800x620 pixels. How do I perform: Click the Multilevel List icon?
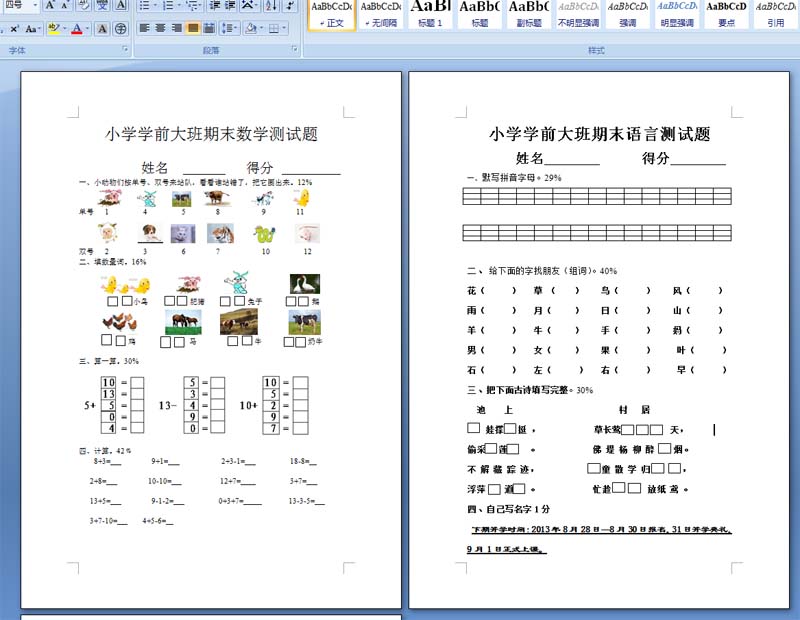(x=191, y=5)
